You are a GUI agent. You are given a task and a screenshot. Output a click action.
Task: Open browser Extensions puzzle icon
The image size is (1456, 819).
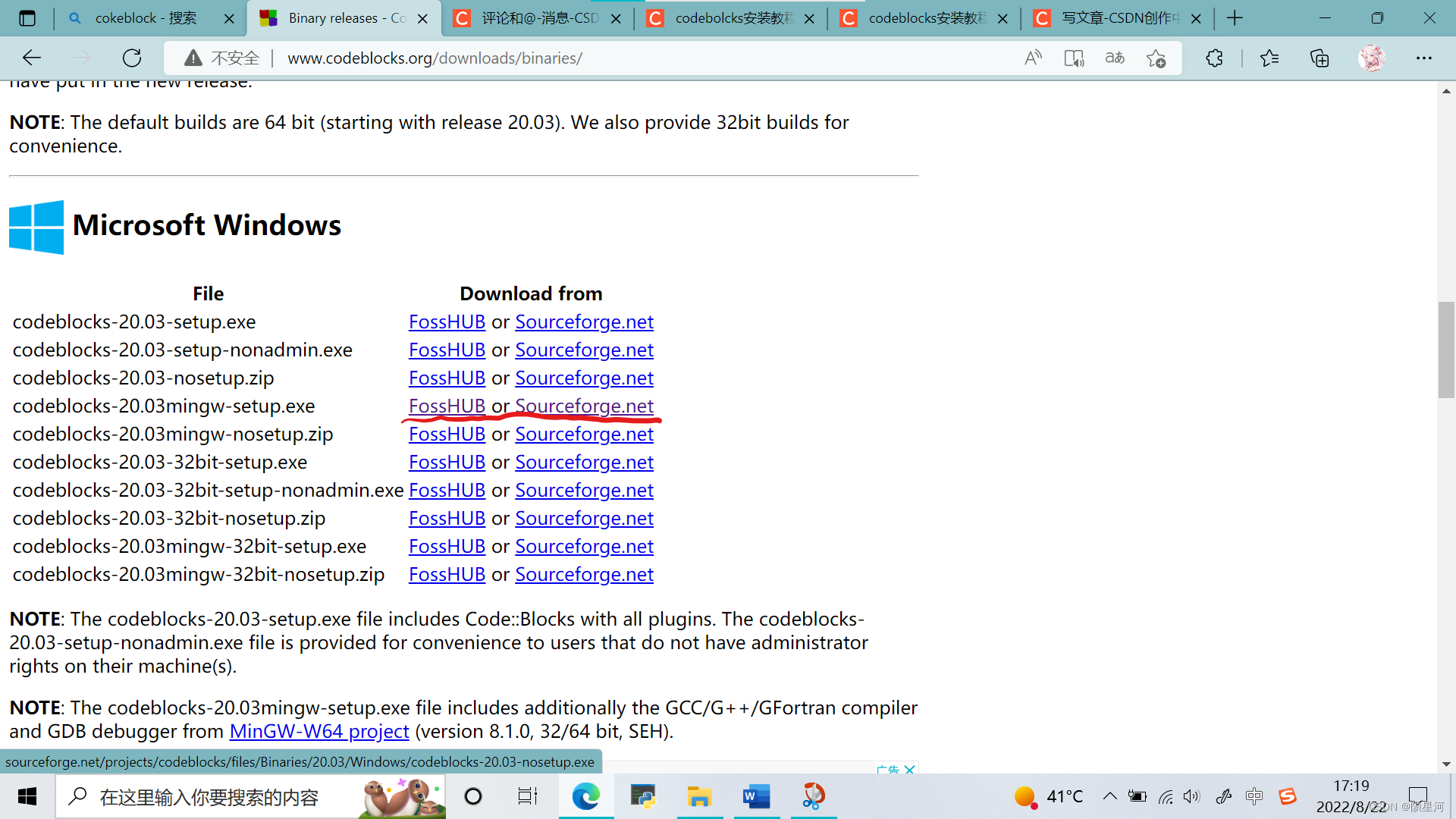(1214, 58)
